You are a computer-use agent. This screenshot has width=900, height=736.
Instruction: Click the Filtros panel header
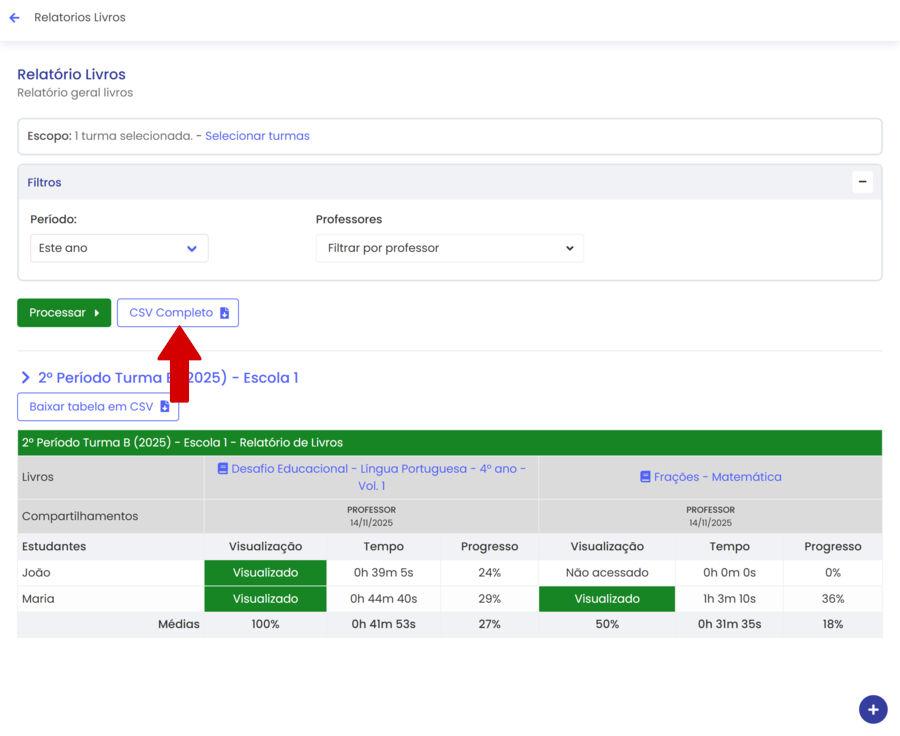44,183
